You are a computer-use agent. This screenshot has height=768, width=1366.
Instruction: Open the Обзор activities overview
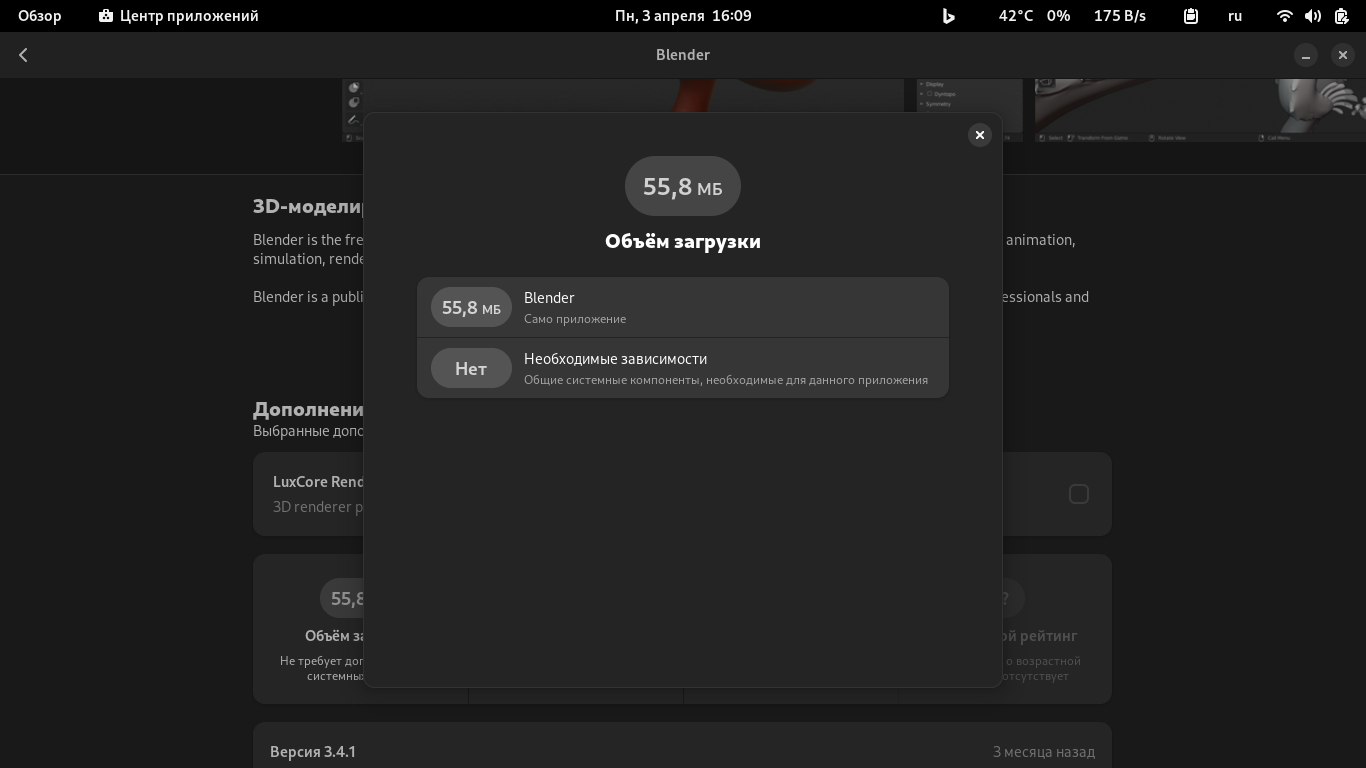pos(40,16)
